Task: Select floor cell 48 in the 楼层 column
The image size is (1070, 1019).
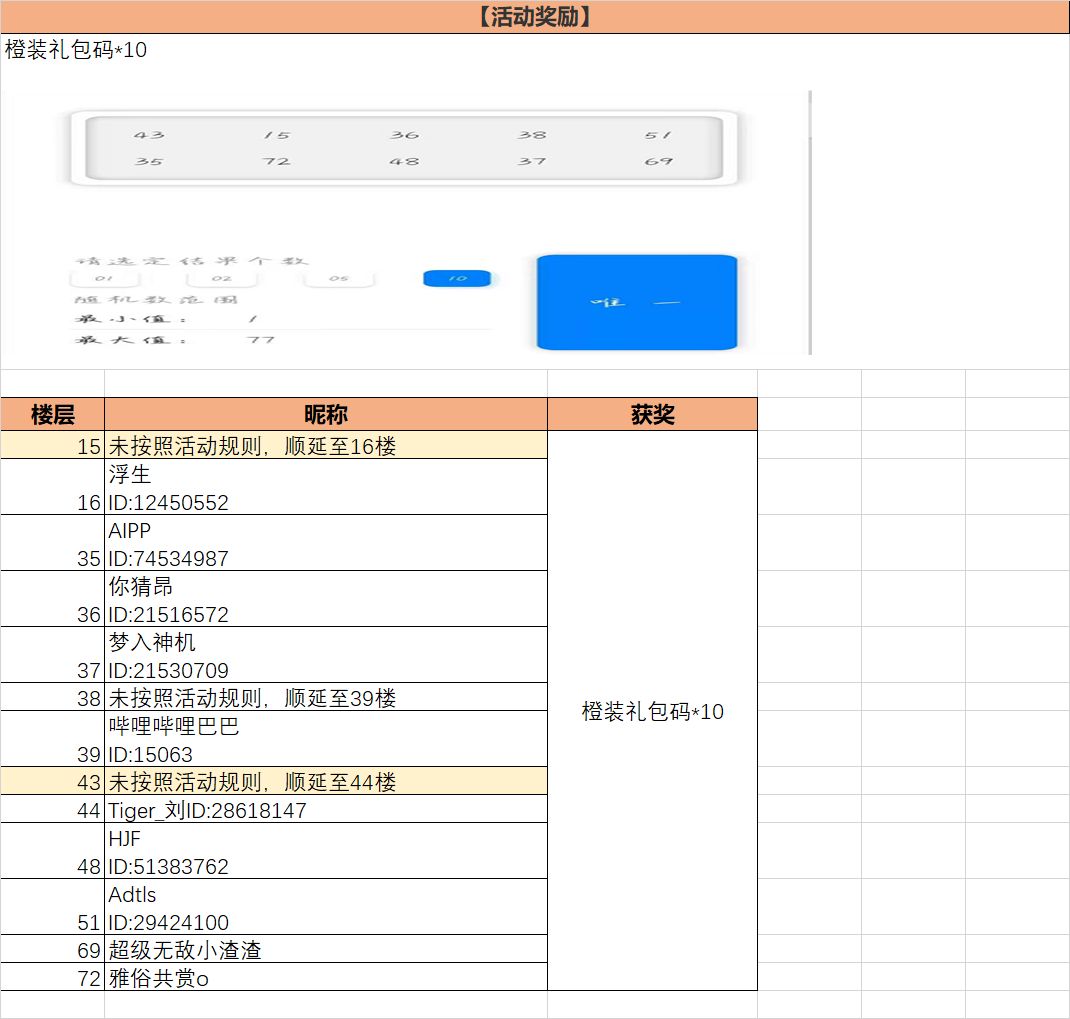Action: click(x=53, y=851)
